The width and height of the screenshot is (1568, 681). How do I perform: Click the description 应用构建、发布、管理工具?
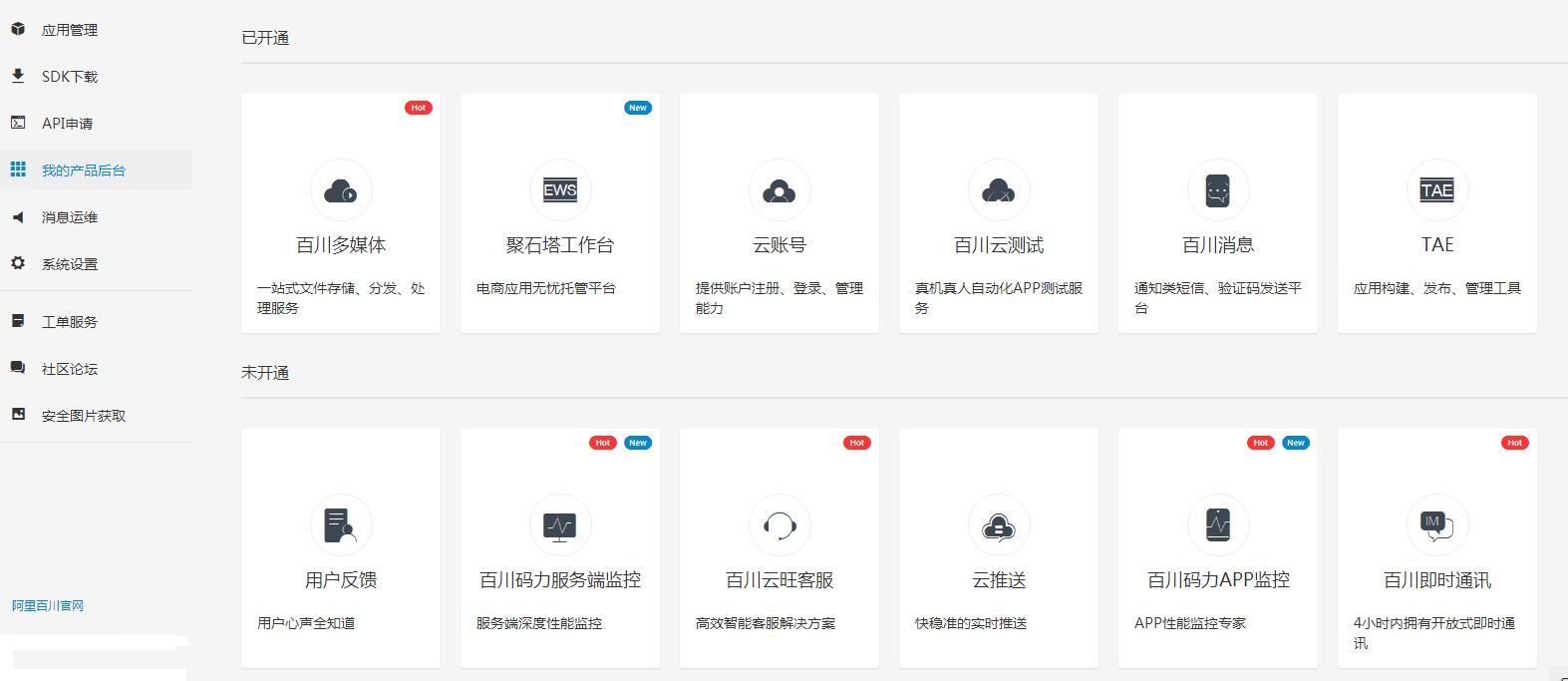(1437, 288)
